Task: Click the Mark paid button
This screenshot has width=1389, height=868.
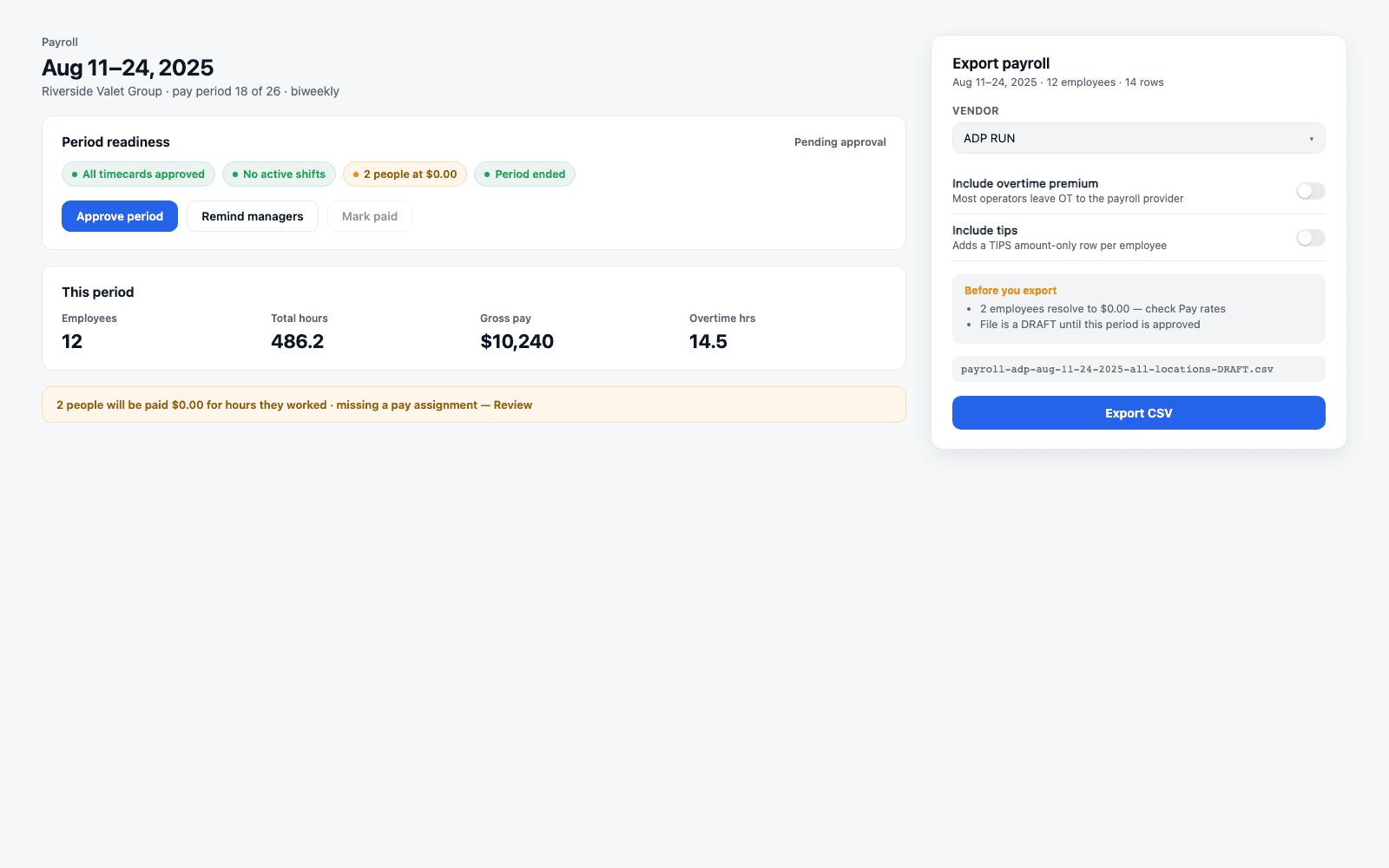Action: pos(370,216)
